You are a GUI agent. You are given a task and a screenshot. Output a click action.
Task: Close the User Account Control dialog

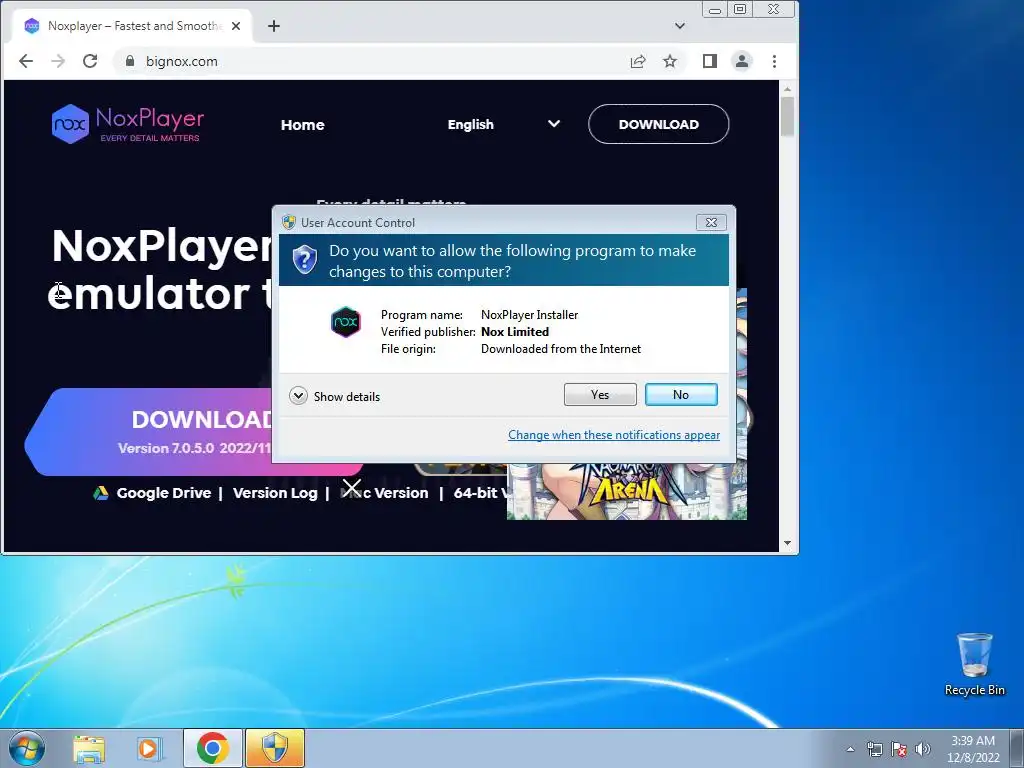tap(711, 223)
